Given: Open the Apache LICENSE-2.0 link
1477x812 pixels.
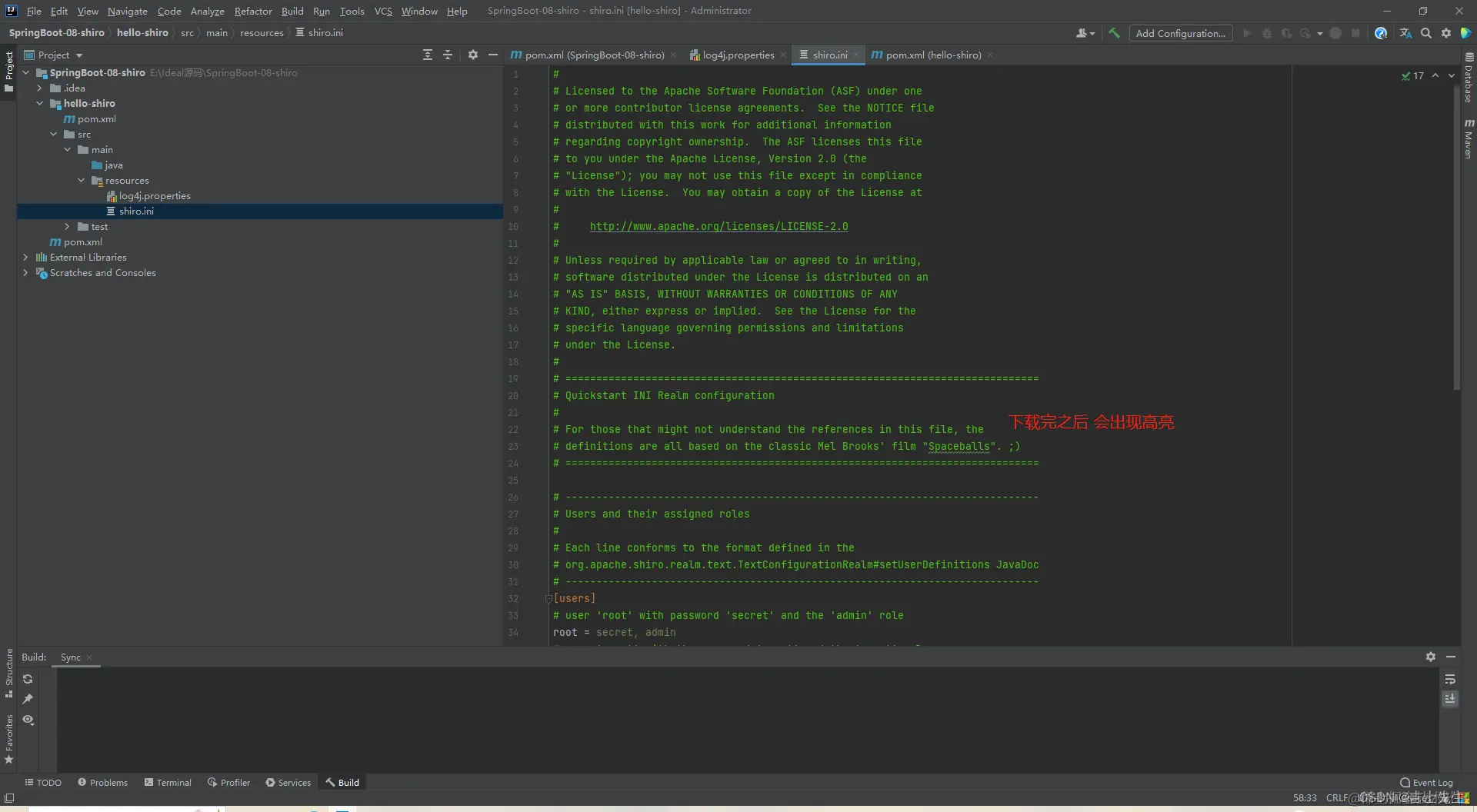Looking at the screenshot, I should (x=718, y=226).
